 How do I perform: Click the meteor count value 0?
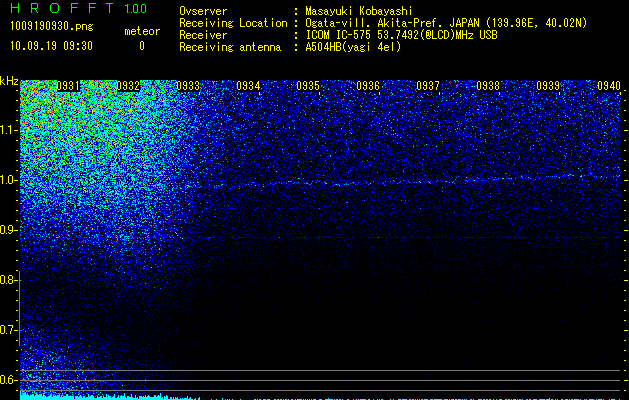142,46
